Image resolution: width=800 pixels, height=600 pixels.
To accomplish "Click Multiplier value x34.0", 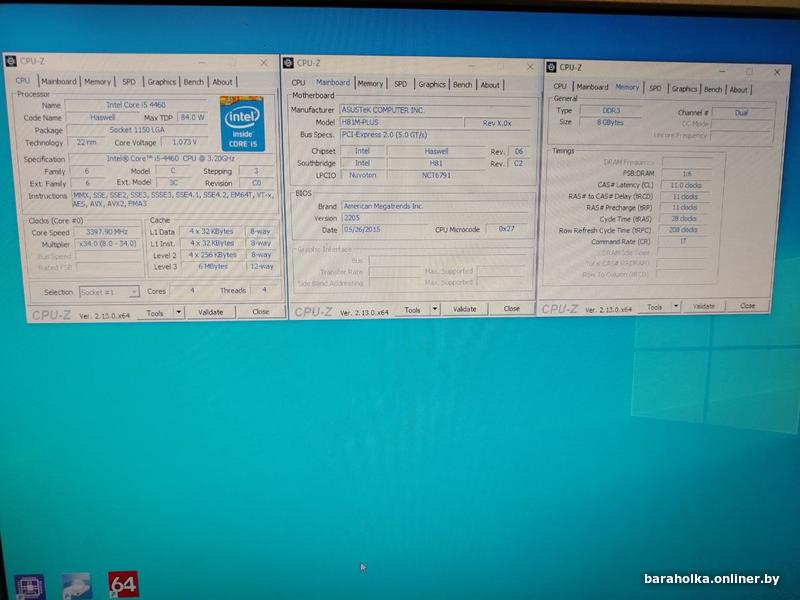I will pyautogui.click(x=108, y=244).
